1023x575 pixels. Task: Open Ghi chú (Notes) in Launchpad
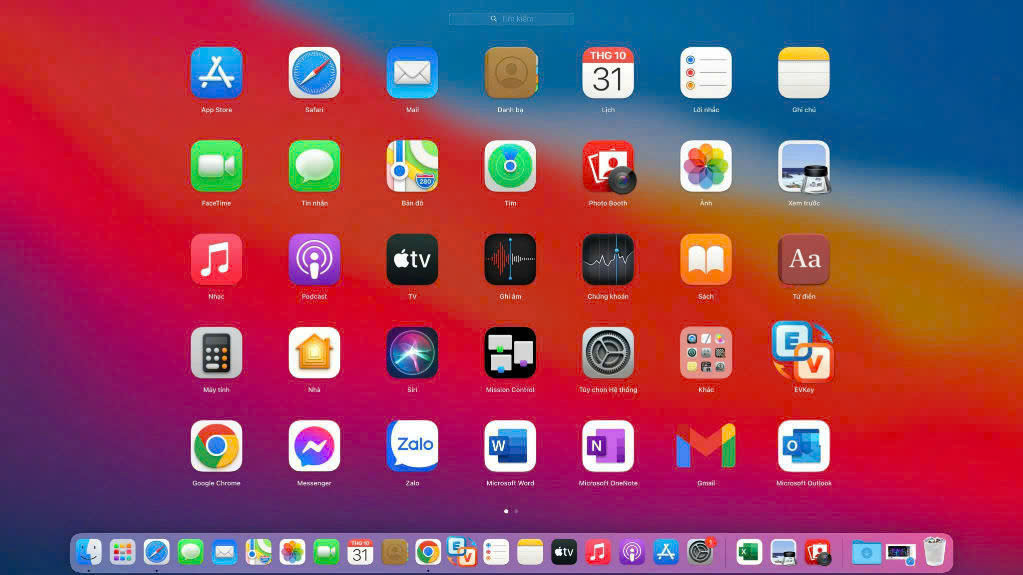(804, 72)
